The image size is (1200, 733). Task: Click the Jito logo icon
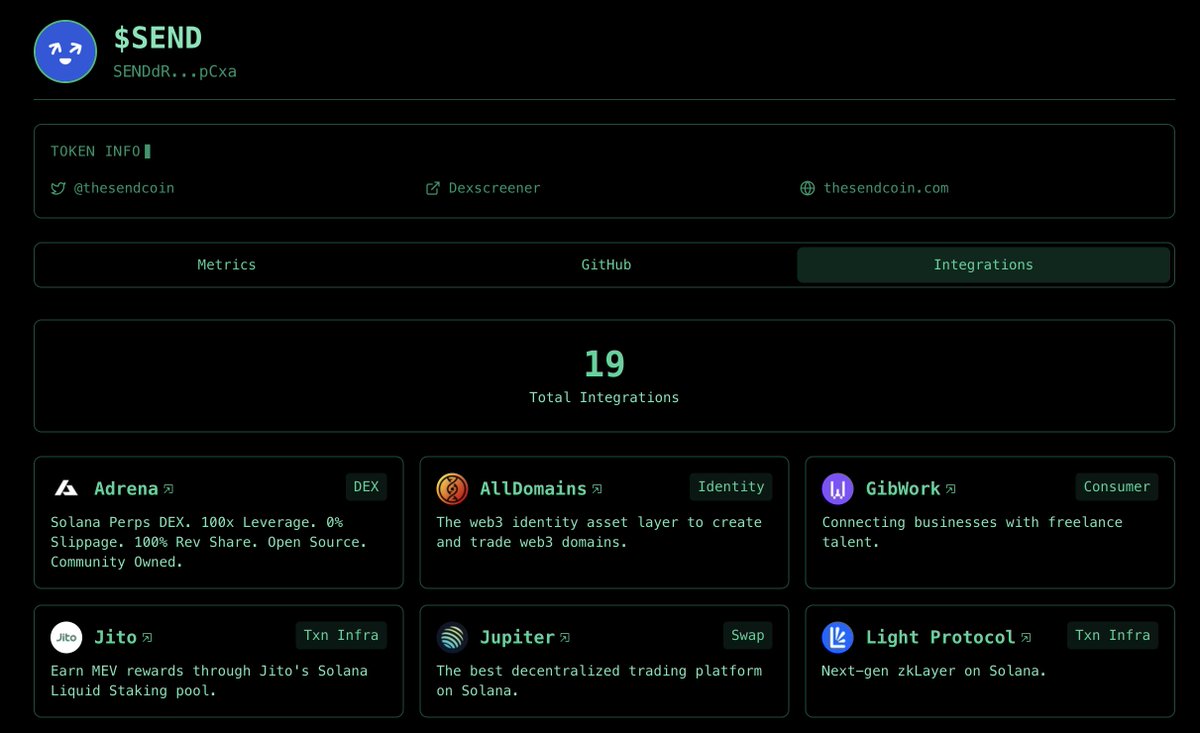[x=66, y=637]
